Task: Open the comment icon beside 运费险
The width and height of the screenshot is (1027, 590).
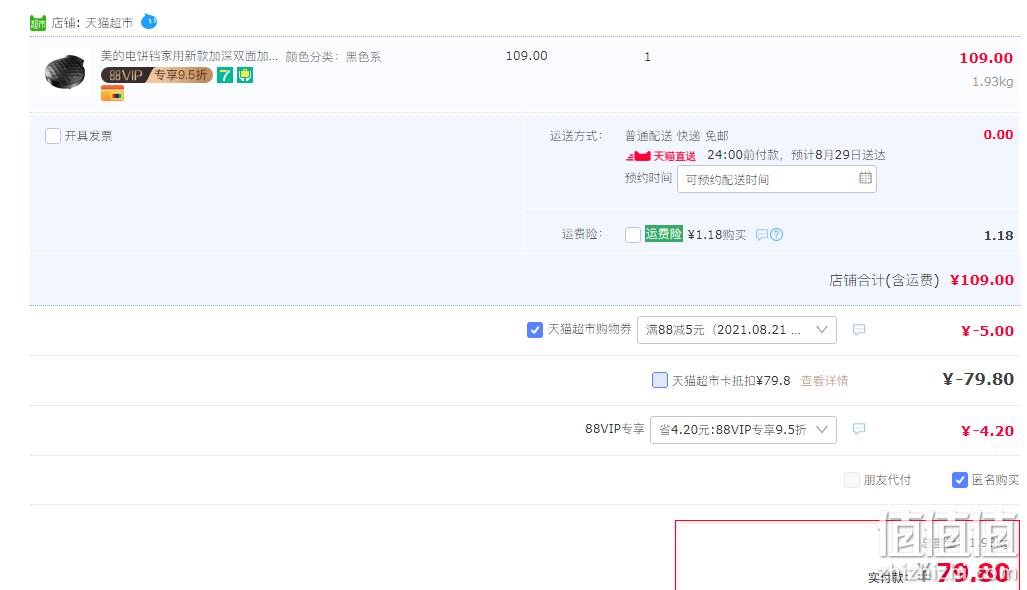Action: click(x=761, y=234)
